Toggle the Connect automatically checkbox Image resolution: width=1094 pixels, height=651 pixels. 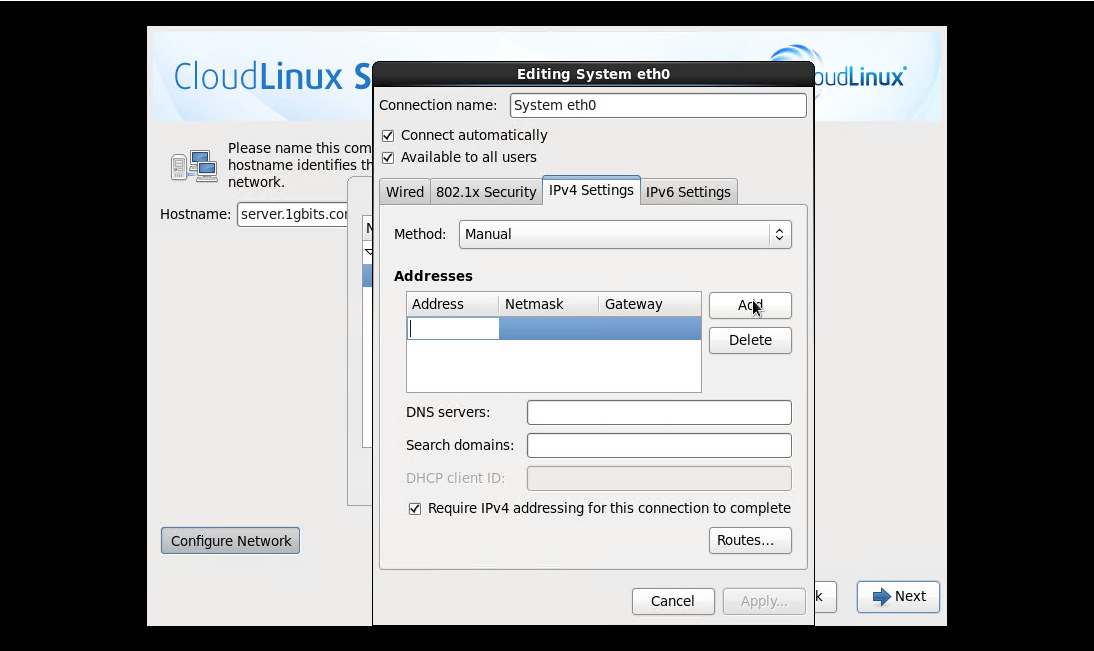pyautogui.click(x=388, y=135)
